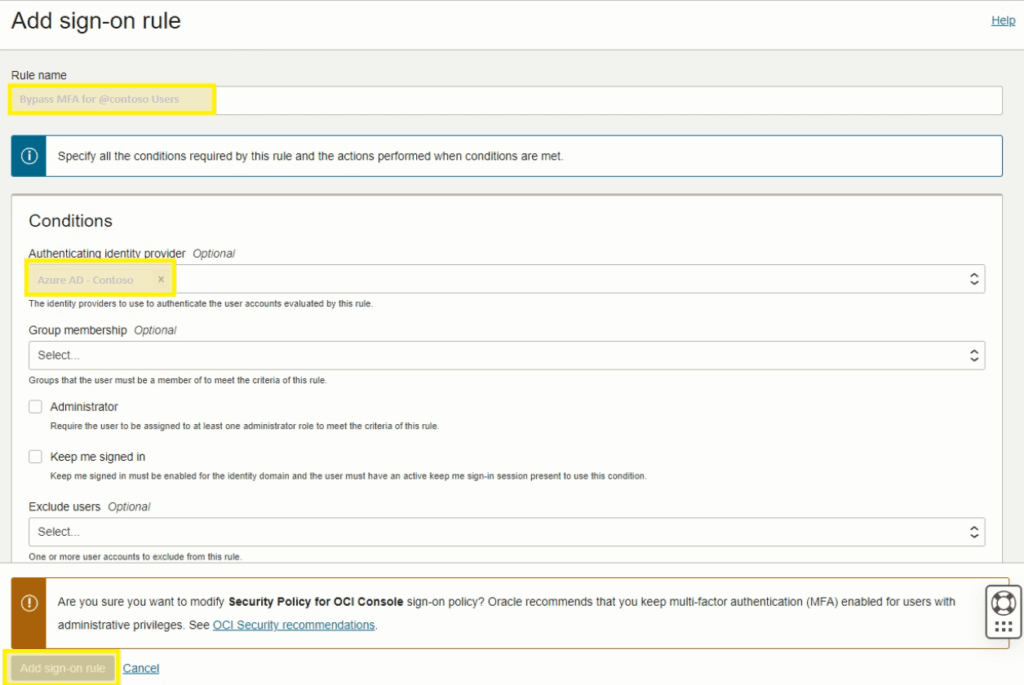Remove Azure AD - Contoso using its x icon

162,279
